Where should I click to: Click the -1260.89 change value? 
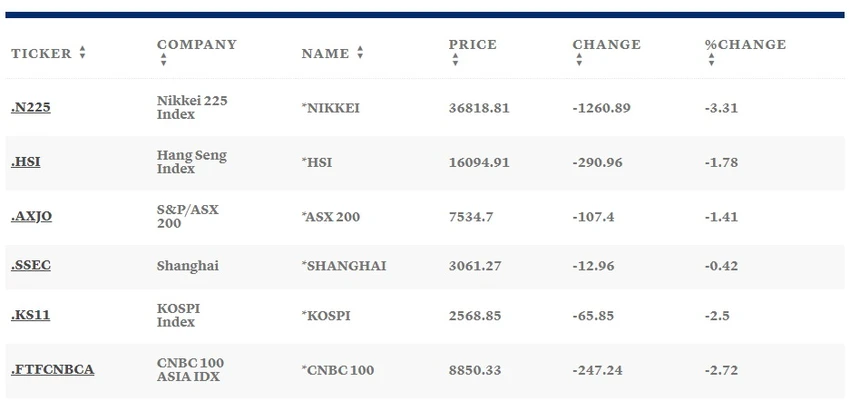click(602, 108)
